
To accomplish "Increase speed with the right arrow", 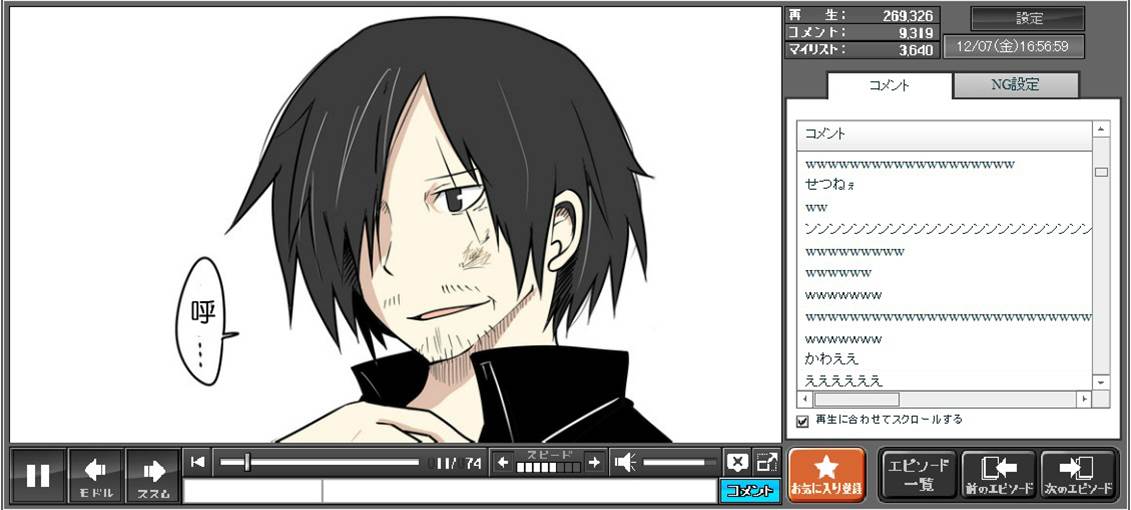I will [594, 462].
